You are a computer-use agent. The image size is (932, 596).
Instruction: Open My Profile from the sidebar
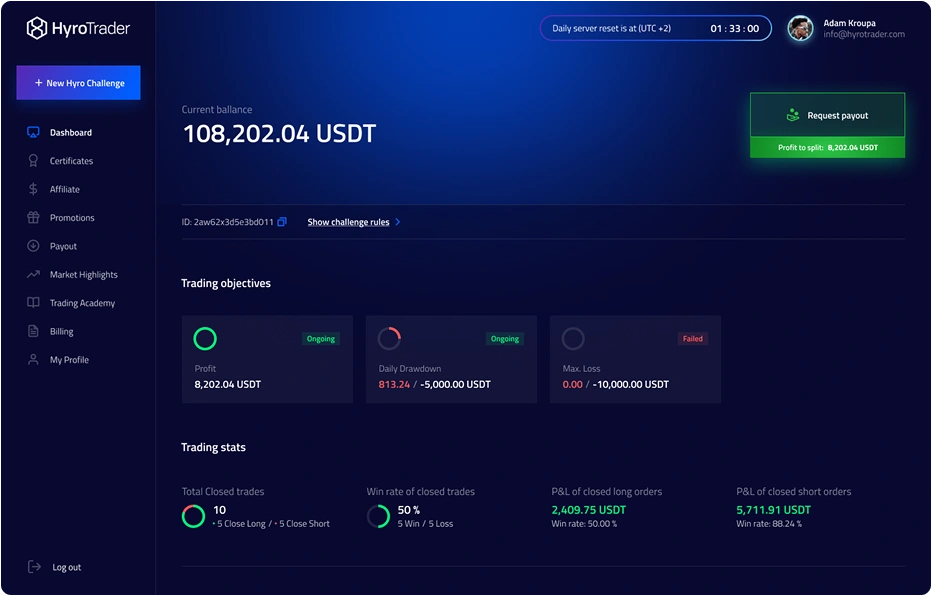pos(68,359)
